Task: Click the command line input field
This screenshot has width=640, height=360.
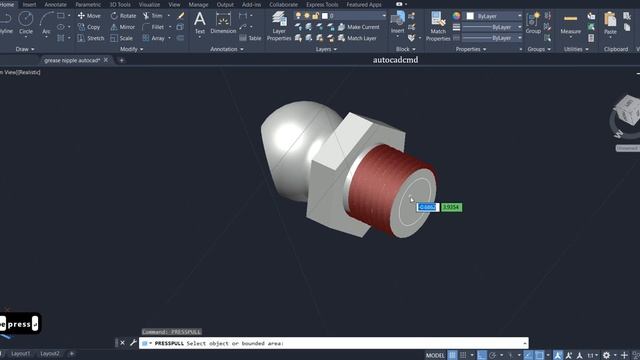Action: click(x=333, y=343)
